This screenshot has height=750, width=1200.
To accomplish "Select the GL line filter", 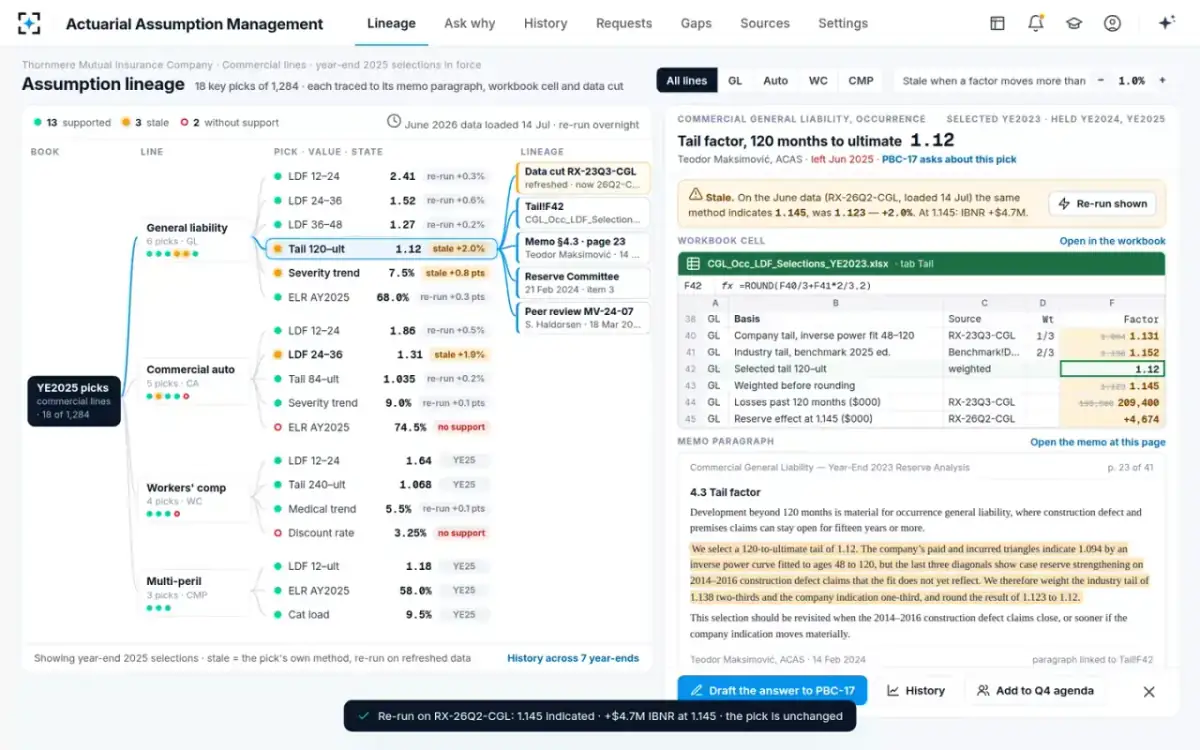I will [x=735, y=81].
